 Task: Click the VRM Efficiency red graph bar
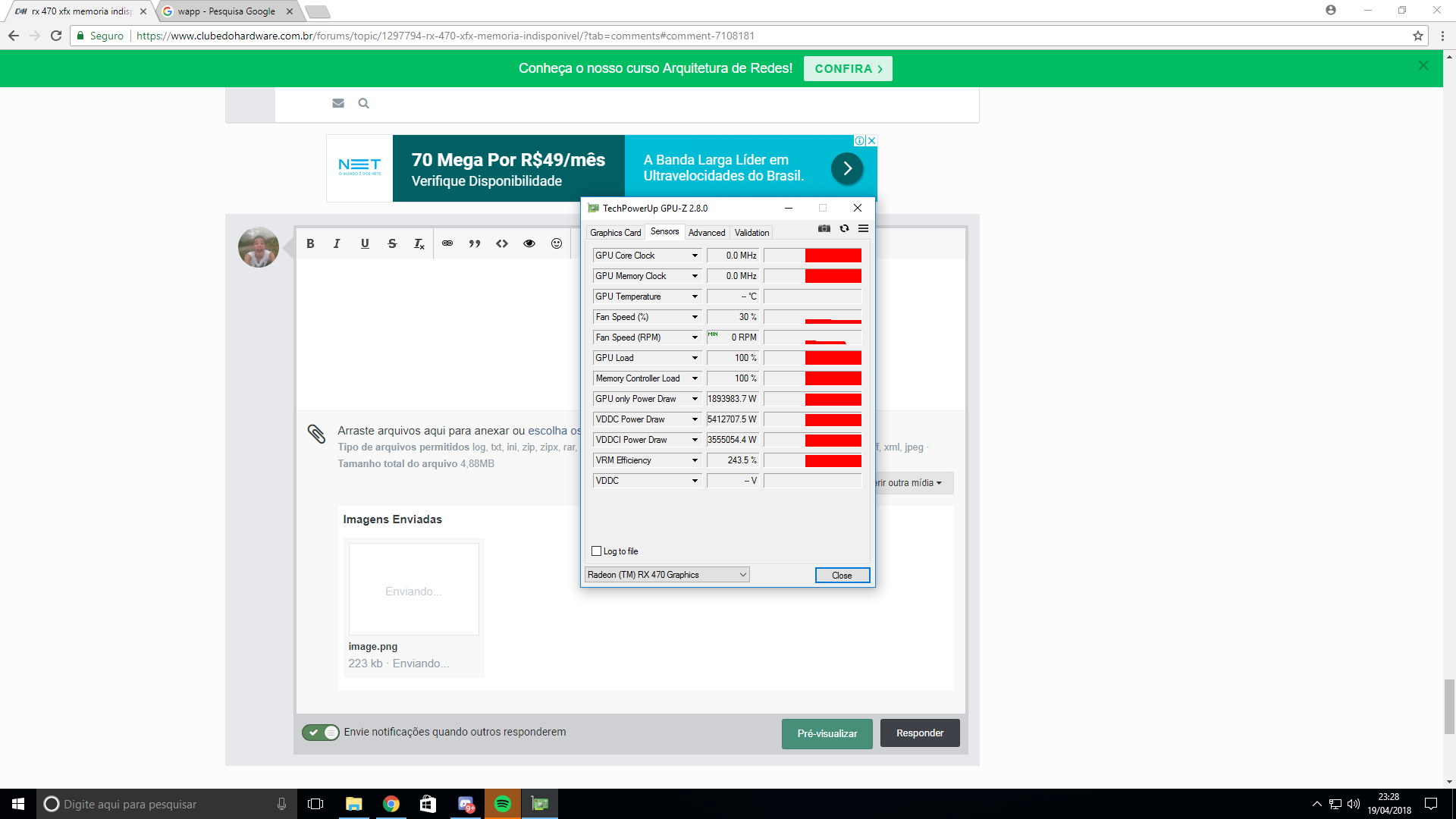coord(833,460)
